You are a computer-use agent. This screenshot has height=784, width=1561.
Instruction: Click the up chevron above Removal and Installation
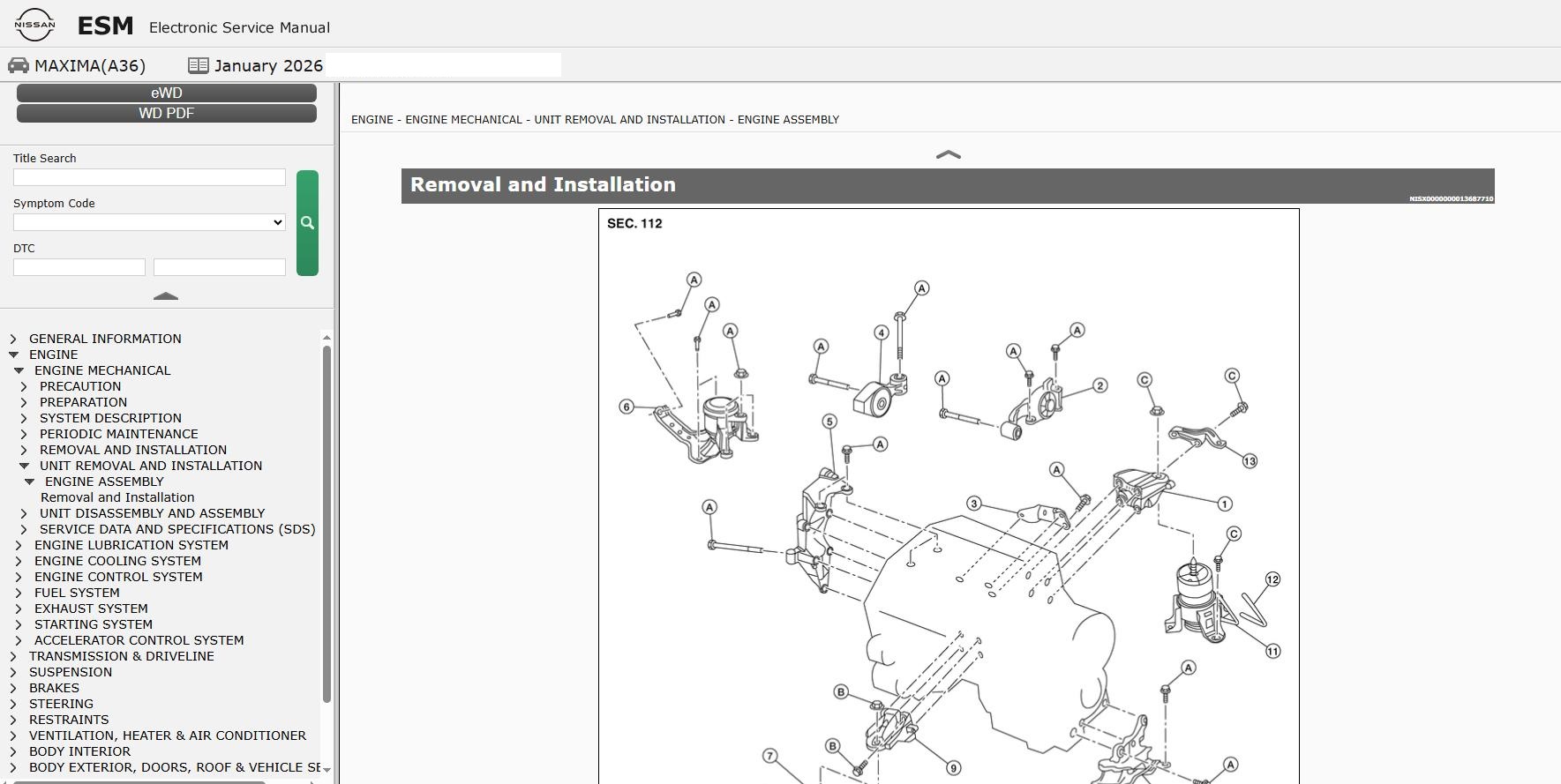pyautogui.click(x=948, y=154)
